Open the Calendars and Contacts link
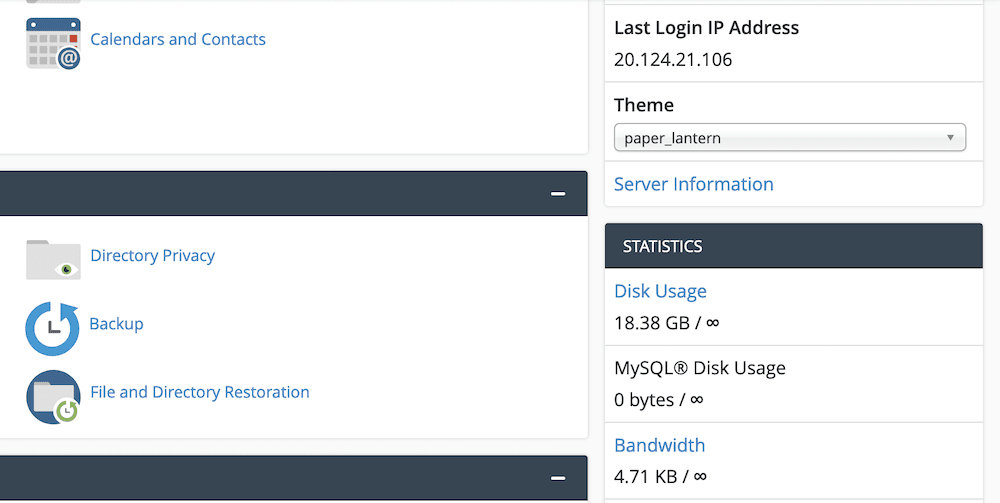The image size is (1000, 503). tap(178, 39)
